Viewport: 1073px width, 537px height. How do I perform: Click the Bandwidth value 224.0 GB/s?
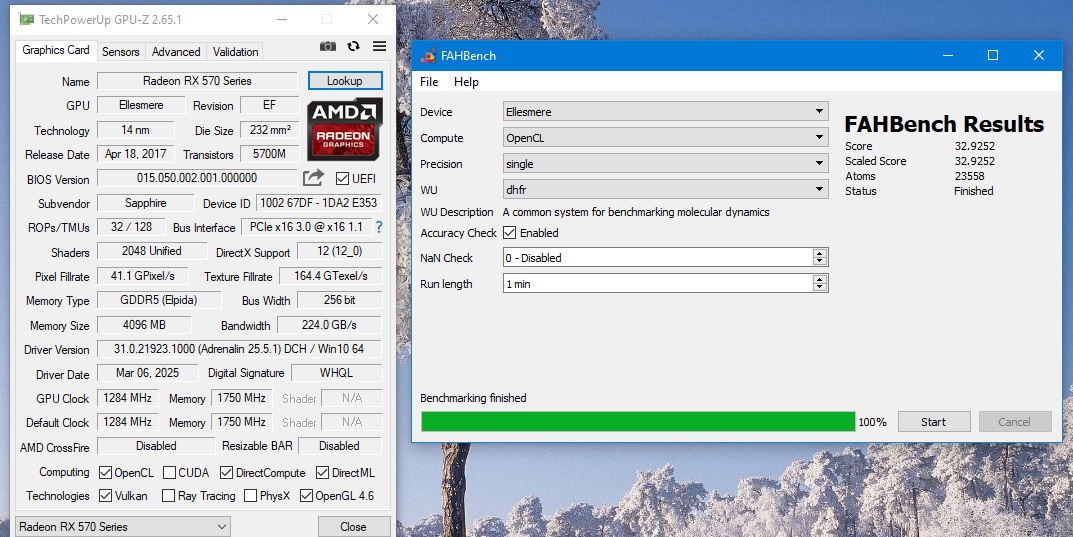(x=329, y=325)
